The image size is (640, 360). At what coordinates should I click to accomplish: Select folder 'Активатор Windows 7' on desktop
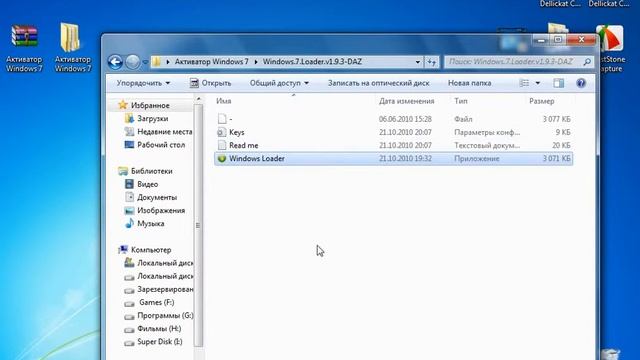72,48
